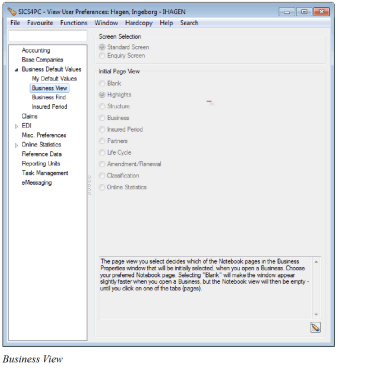The width and height of the screenshot is (392, 372).
Task: Close the View User Preferences window
Action: [x=321, y=12]
